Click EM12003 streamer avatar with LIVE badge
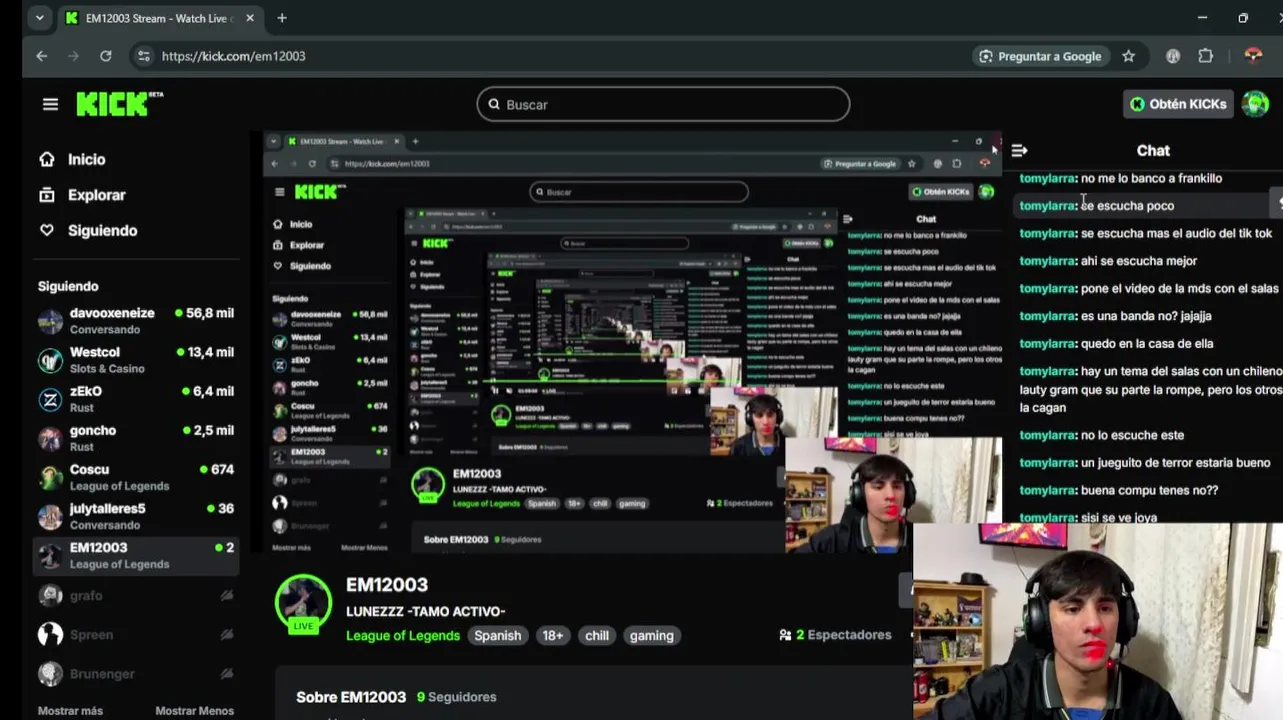 [303, 604]
